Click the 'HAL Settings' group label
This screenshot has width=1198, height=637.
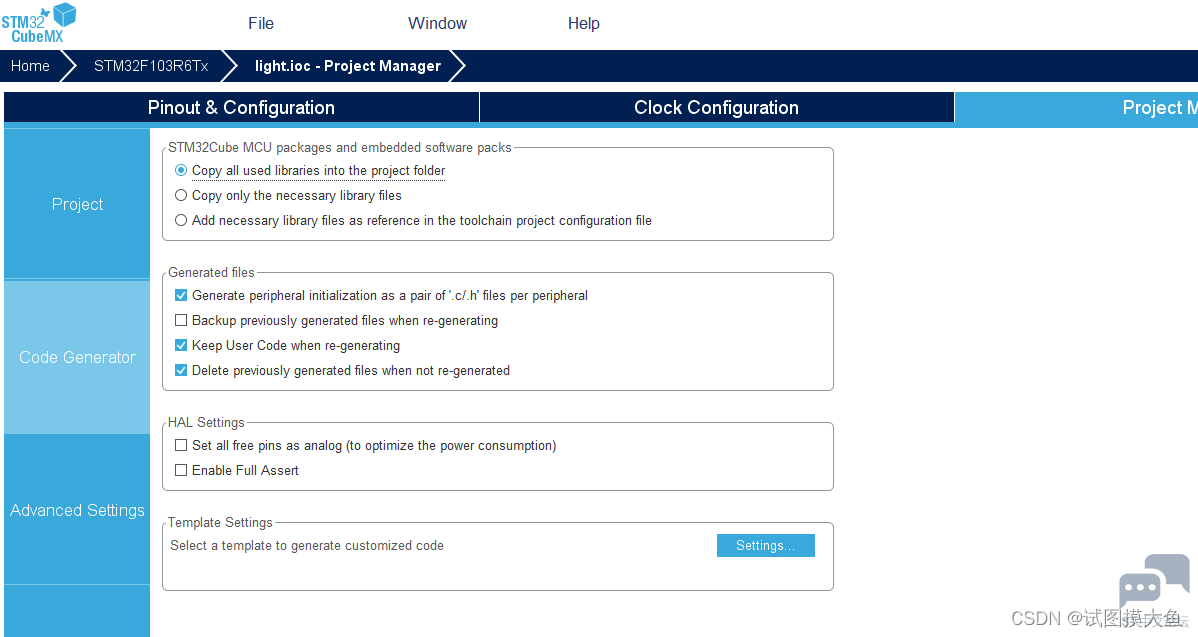(x=206, y=422)
